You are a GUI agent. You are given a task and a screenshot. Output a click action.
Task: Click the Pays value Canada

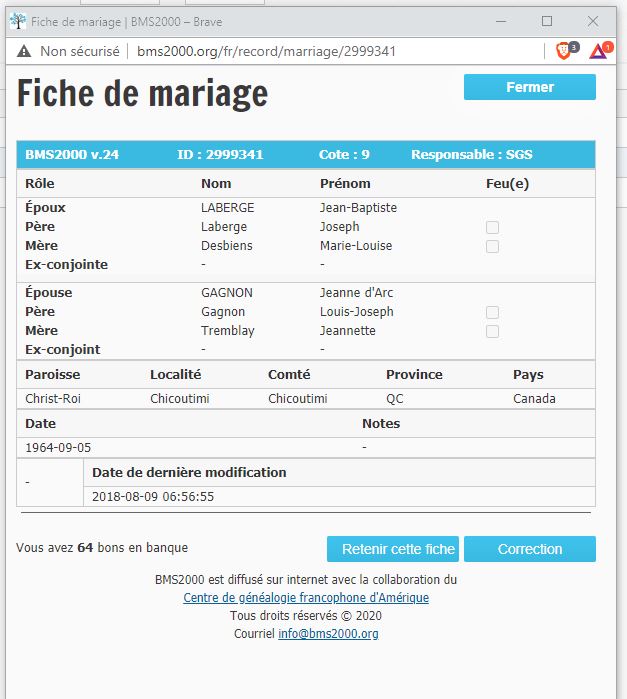534,399
